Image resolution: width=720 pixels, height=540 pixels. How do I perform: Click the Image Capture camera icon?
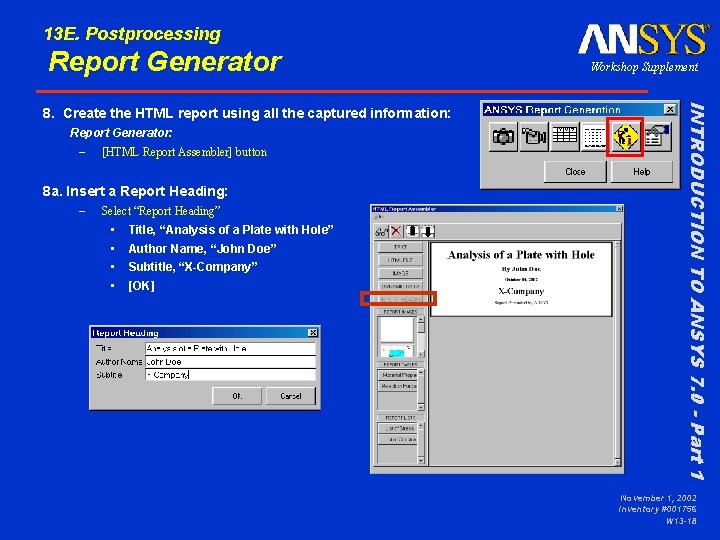click(x=503, y=136)
